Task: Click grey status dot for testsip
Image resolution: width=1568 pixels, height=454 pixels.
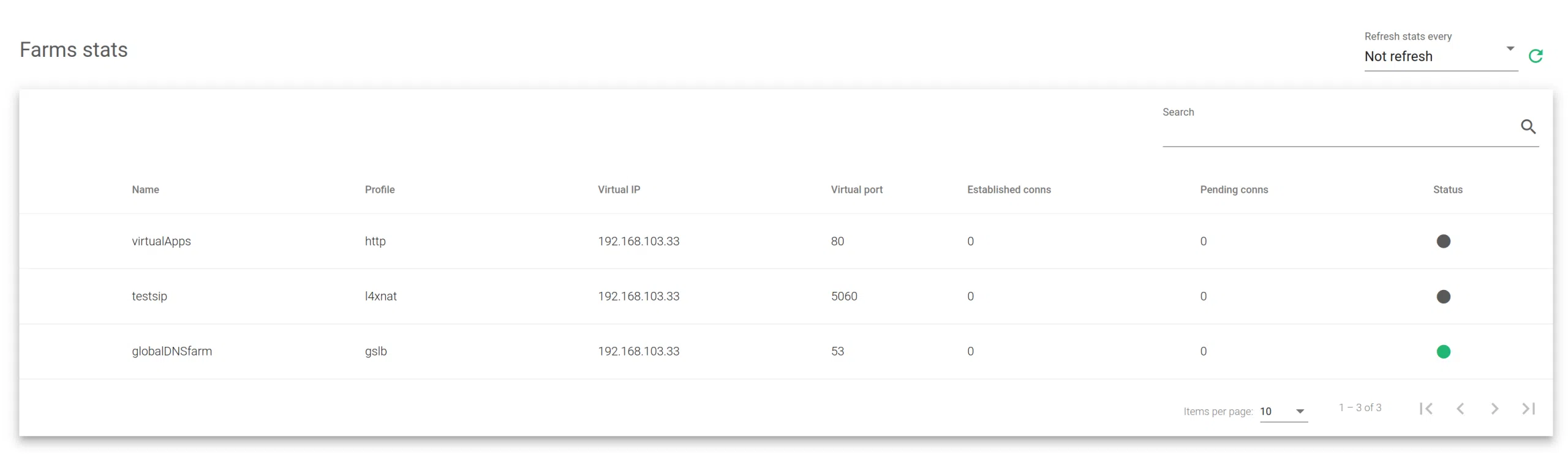Action: 1443,297
